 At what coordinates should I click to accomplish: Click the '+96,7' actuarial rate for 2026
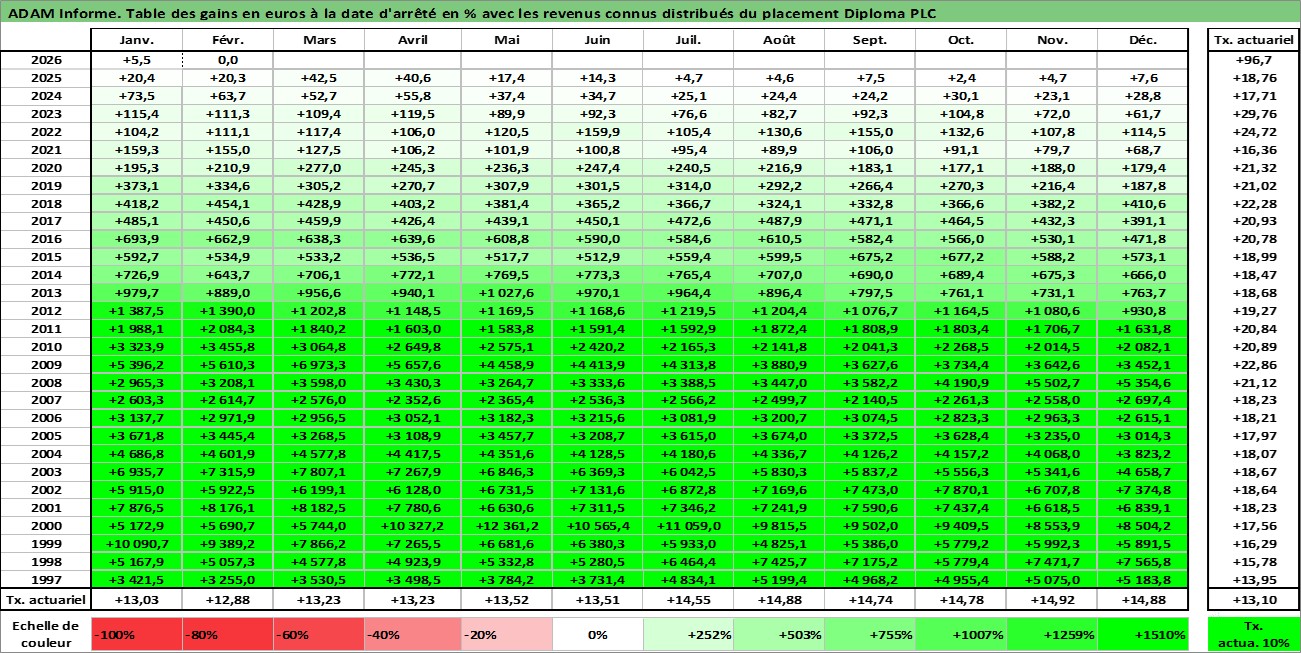click(1254, 59)
